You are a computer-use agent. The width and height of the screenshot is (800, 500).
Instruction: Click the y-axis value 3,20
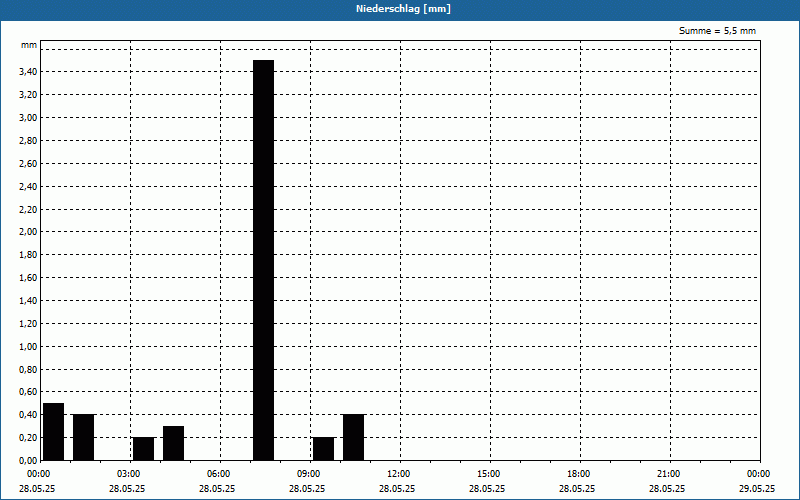(28, 95)
